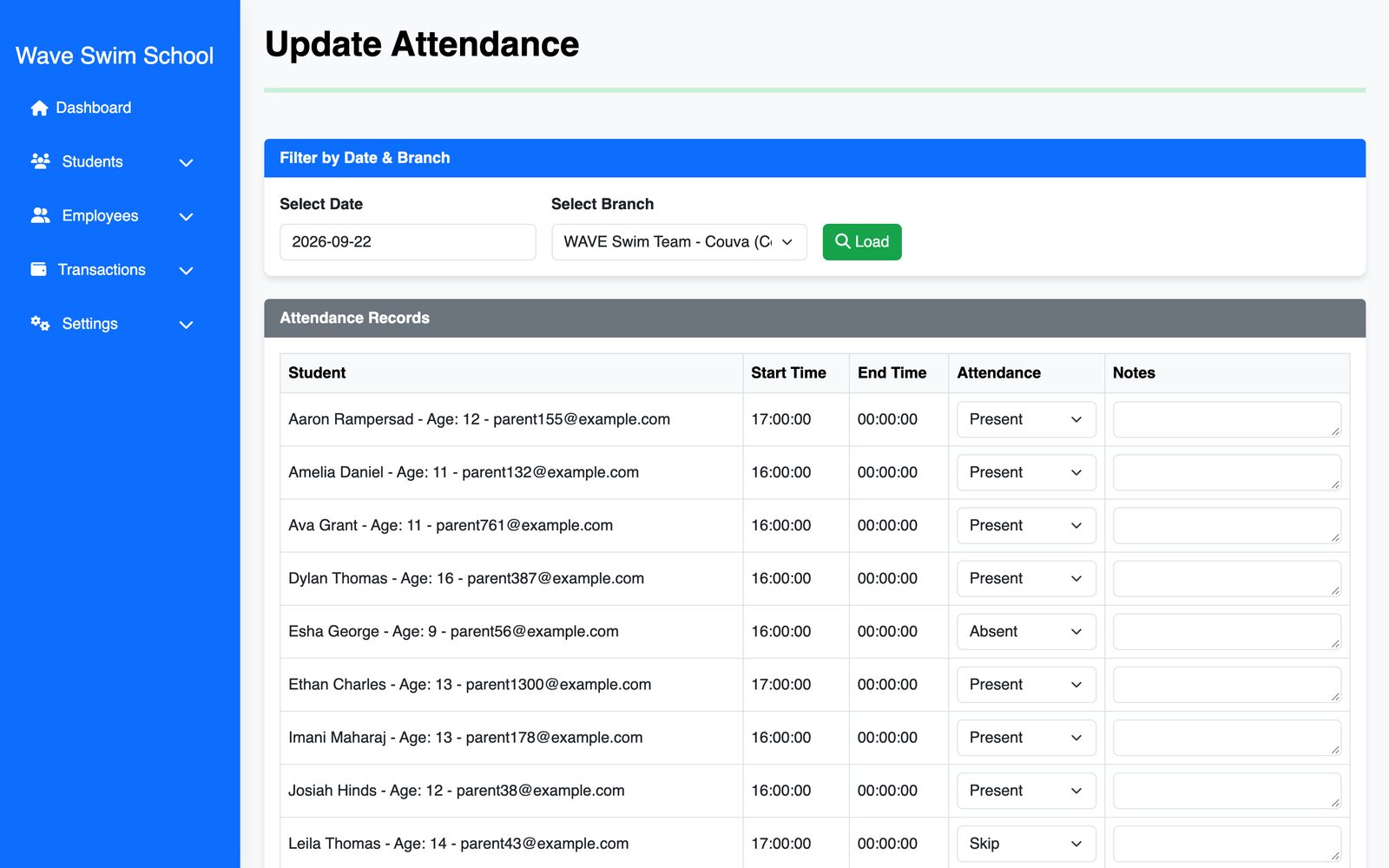Expand the Transactions menu chevron
The width and height of the screenshot is (1389, 868).
click(x=186, y=270)
